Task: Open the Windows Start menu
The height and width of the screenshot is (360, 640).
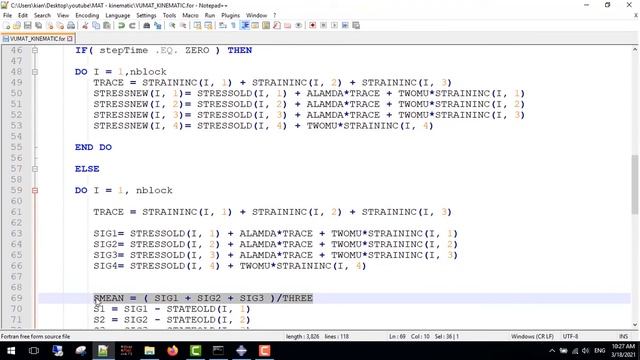Action: coord(11,351)
